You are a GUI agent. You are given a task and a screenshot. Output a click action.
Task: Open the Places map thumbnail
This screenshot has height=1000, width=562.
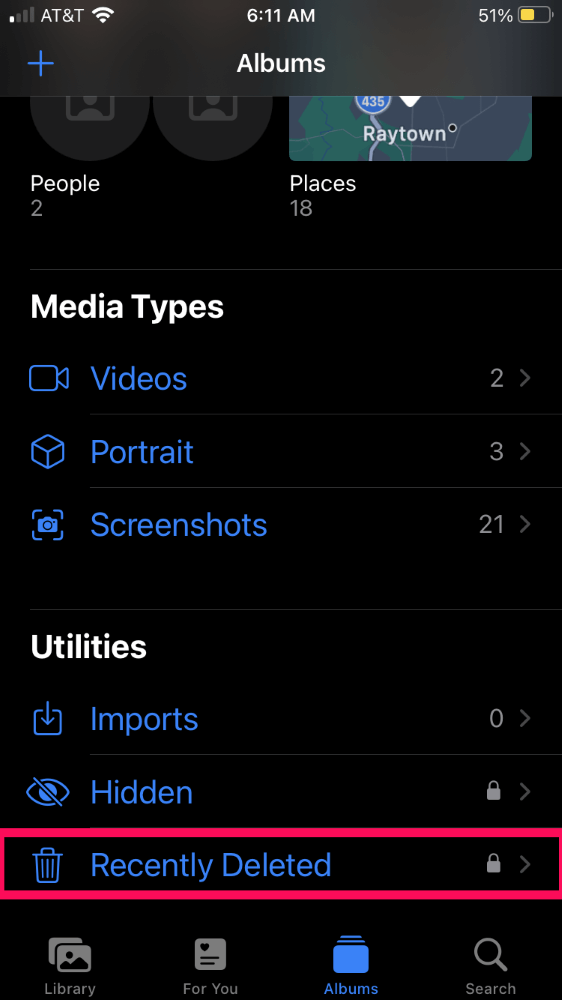tap(410, 128)
